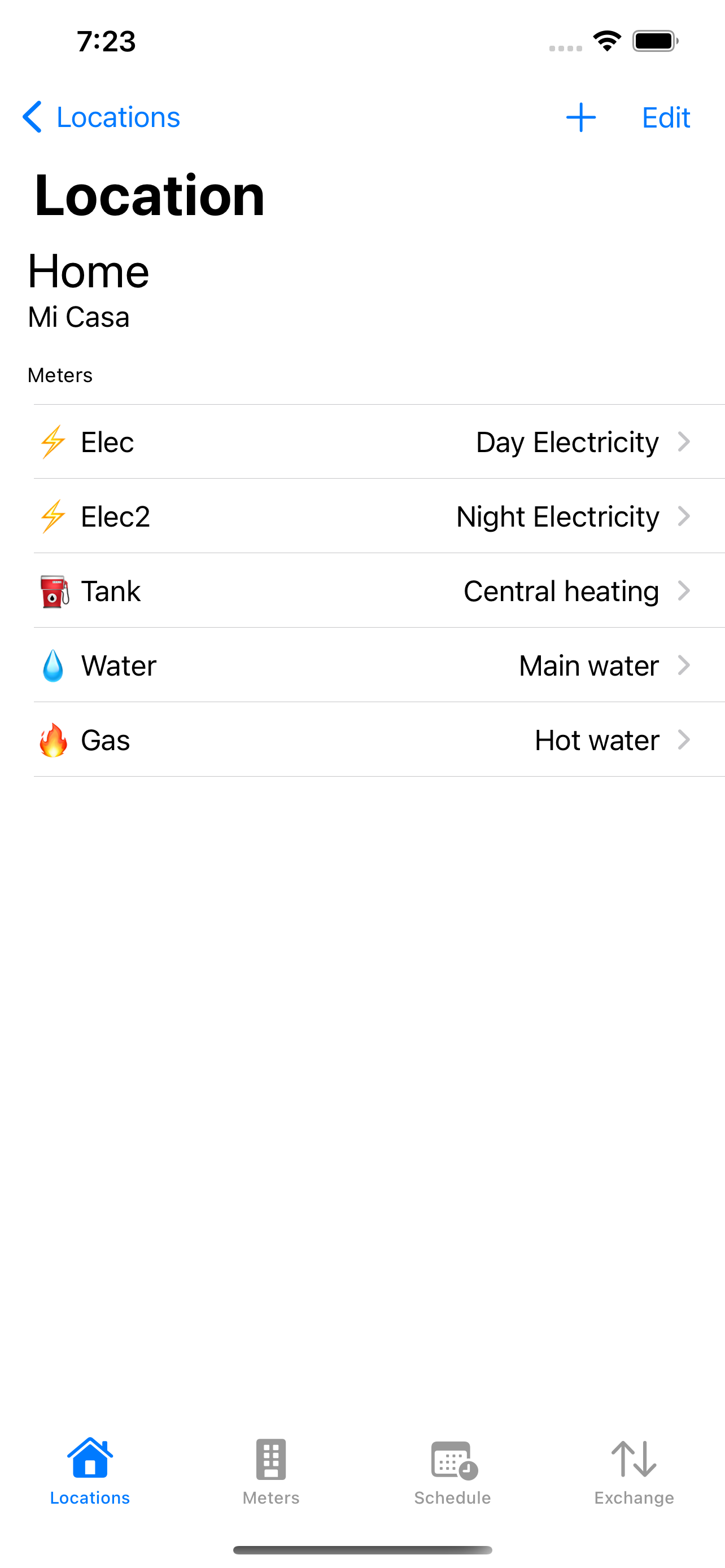Viewport: 725px width, 1568px height.
Task: Open Main water disclosure chevron
Action: coord(684,665)
